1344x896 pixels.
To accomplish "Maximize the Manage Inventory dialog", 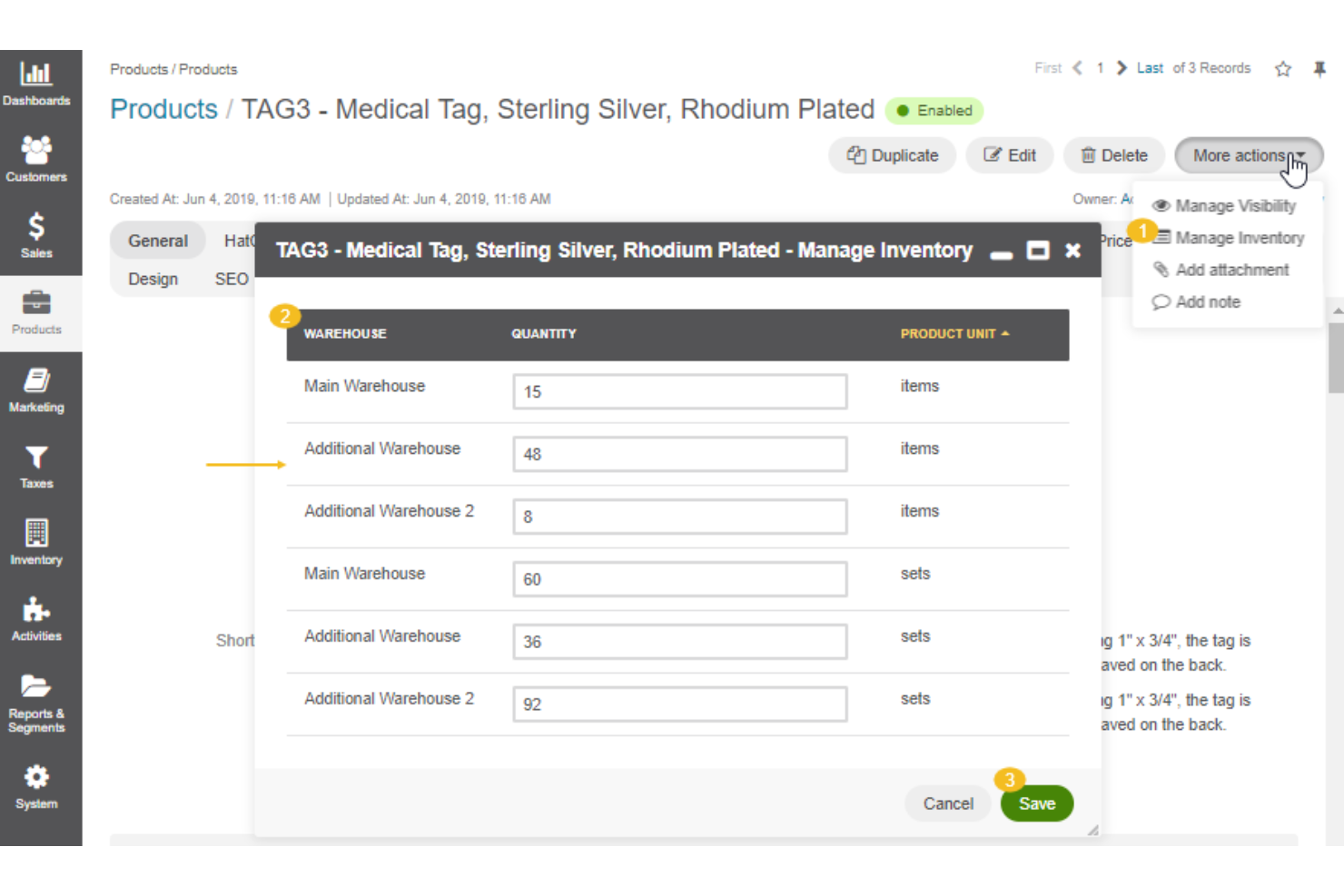I will tap(1038, 251).
